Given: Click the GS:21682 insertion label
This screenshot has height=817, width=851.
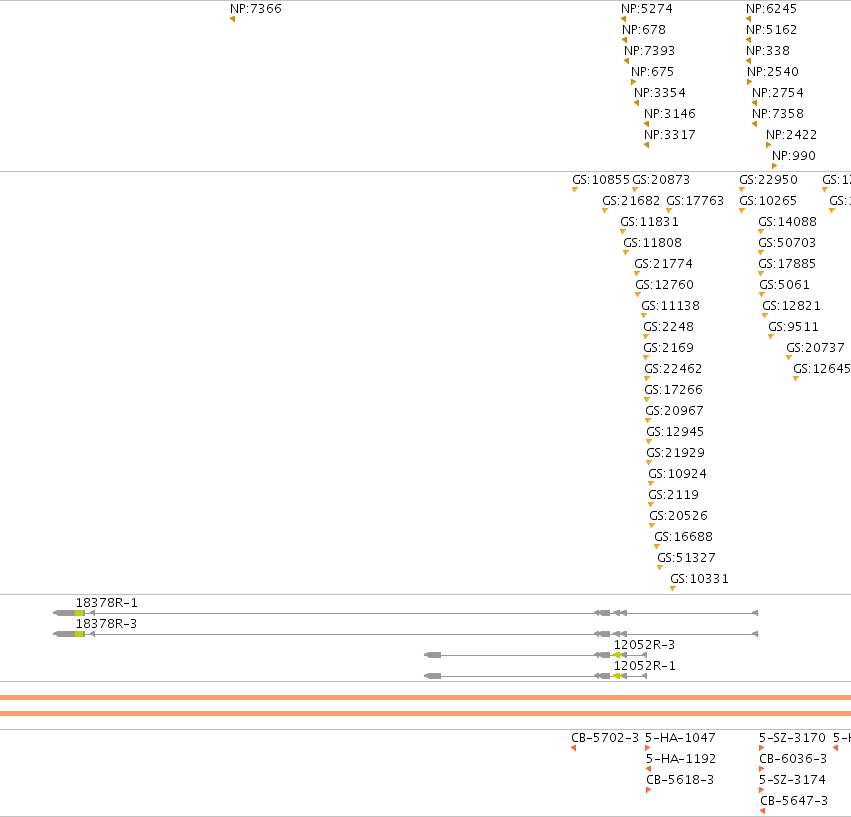Looking at the screenshot, I should point(631,201).
